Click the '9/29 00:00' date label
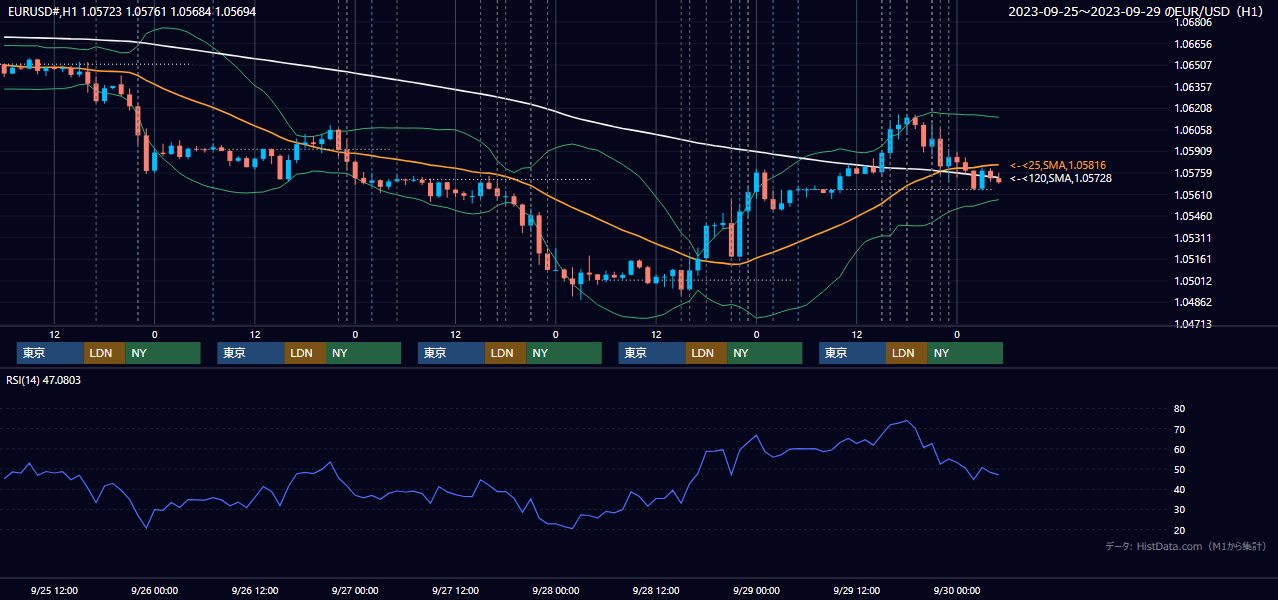This screenshot has height=600, width=1278. pyautogui.click(x=756, y=590)
